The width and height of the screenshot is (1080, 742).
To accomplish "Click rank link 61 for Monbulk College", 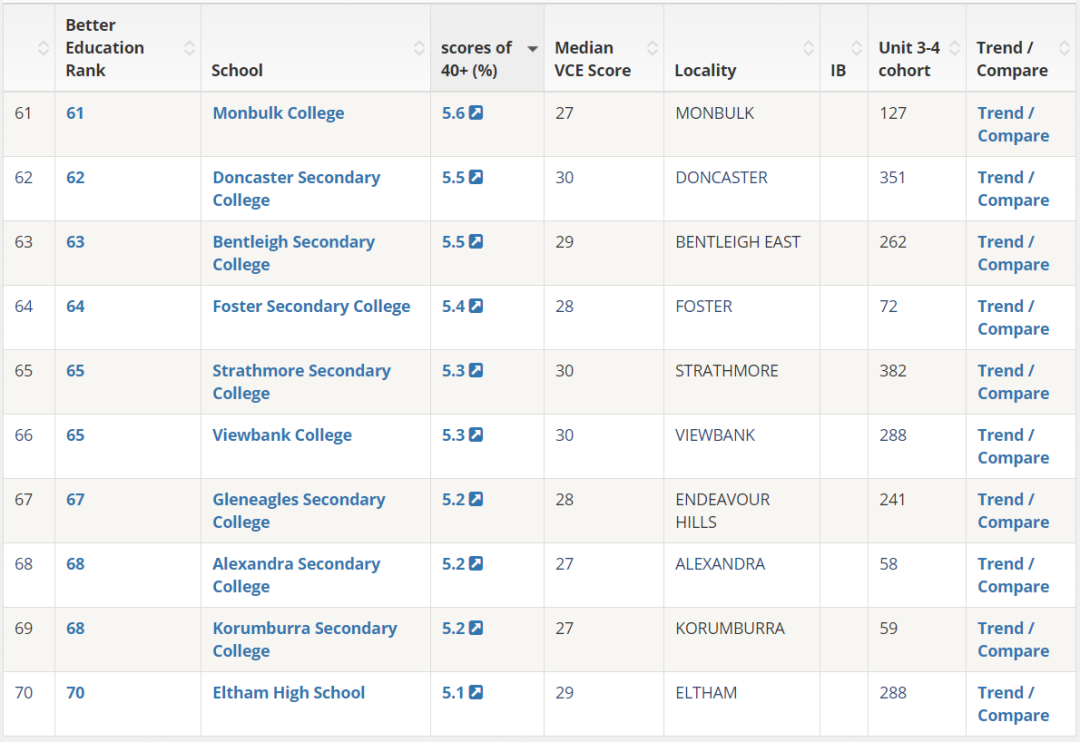I will (75, 113).
